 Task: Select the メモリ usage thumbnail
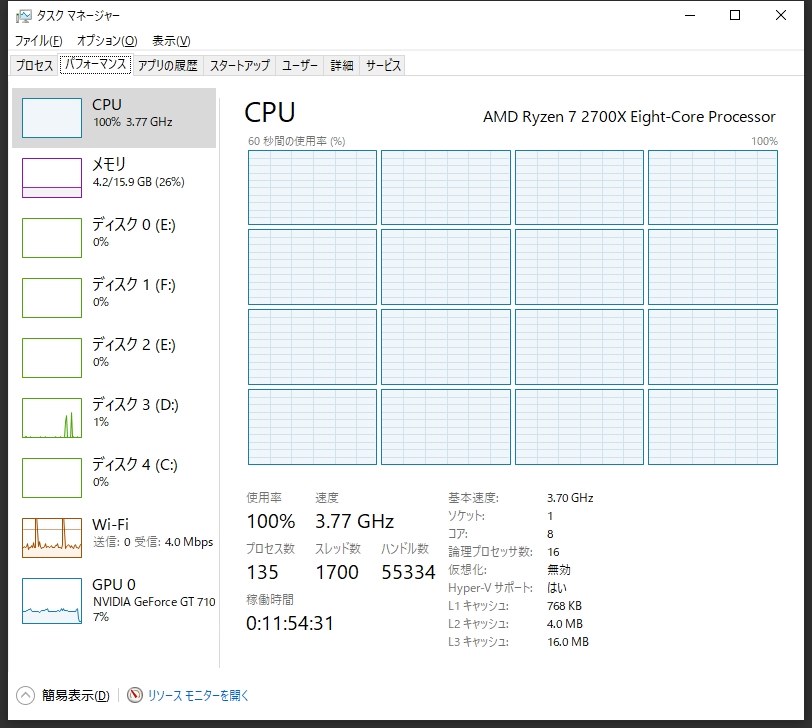point(52,178)
